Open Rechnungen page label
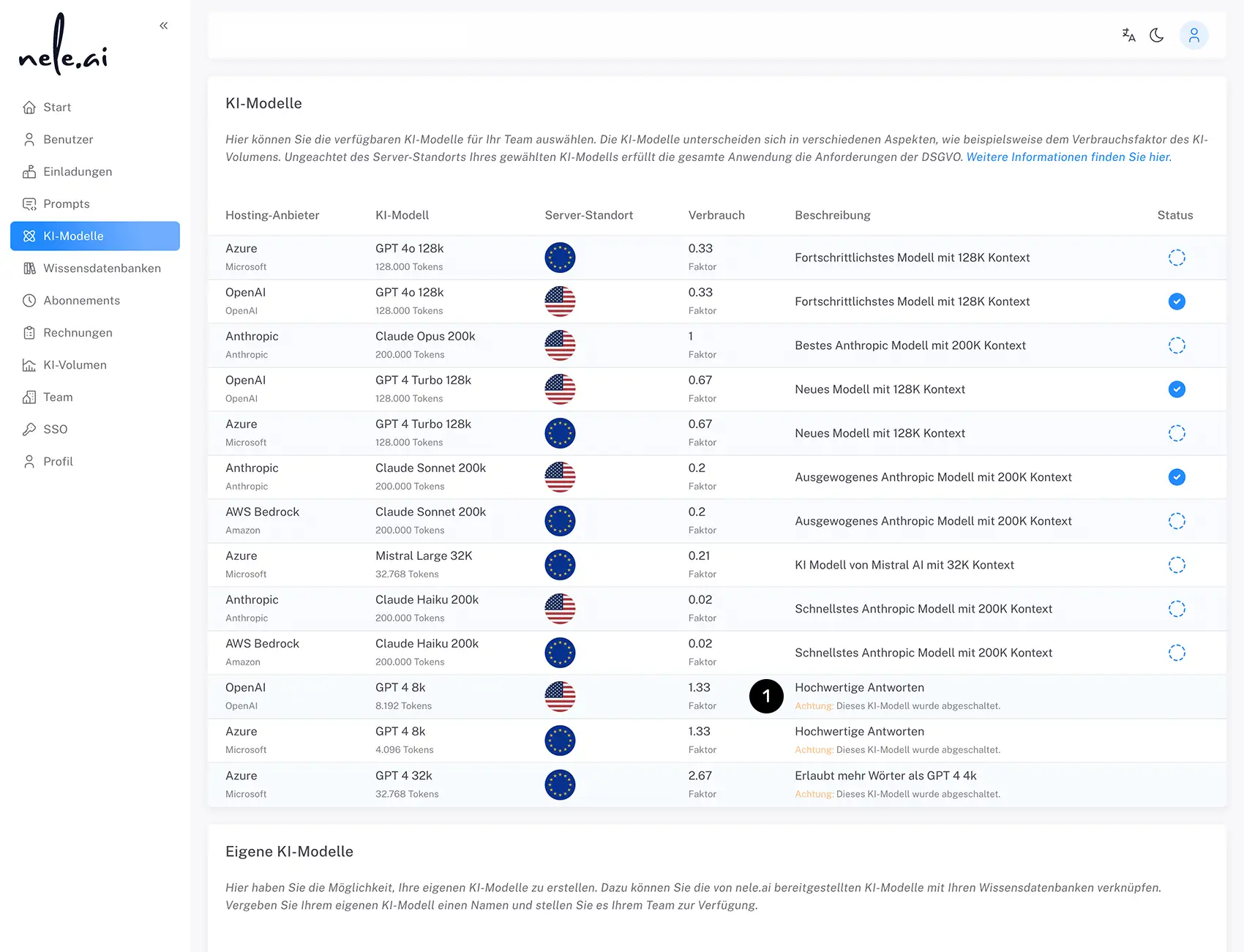 (x=78, y=333)
